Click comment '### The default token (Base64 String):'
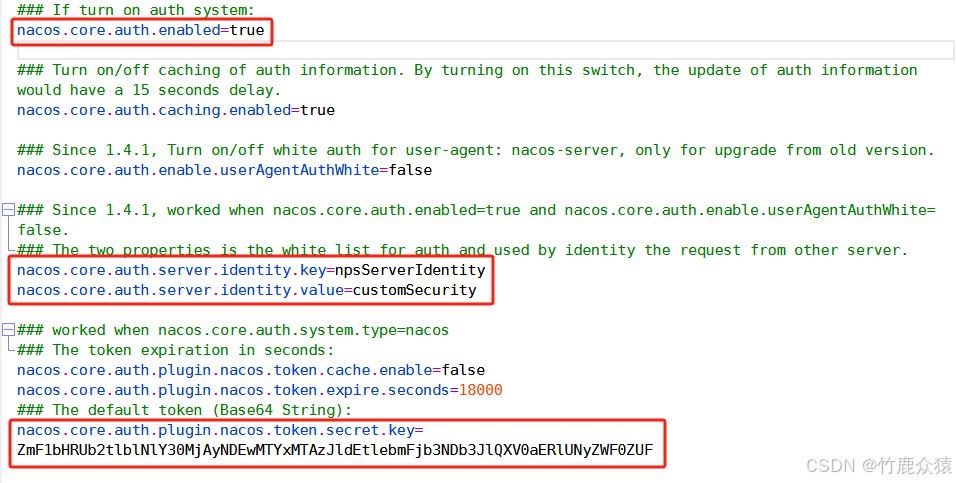Screen dimensions: 956x483 pyautogui.click(x=185, y=410)
